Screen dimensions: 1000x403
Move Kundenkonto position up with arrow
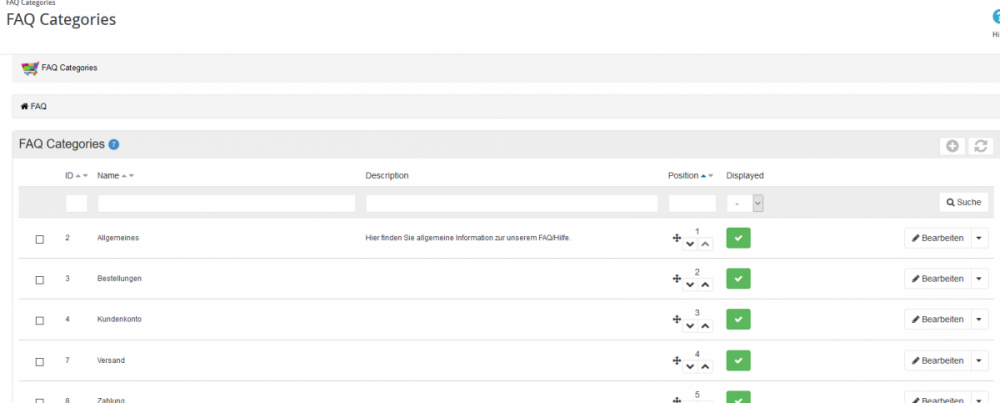point(704,325)
